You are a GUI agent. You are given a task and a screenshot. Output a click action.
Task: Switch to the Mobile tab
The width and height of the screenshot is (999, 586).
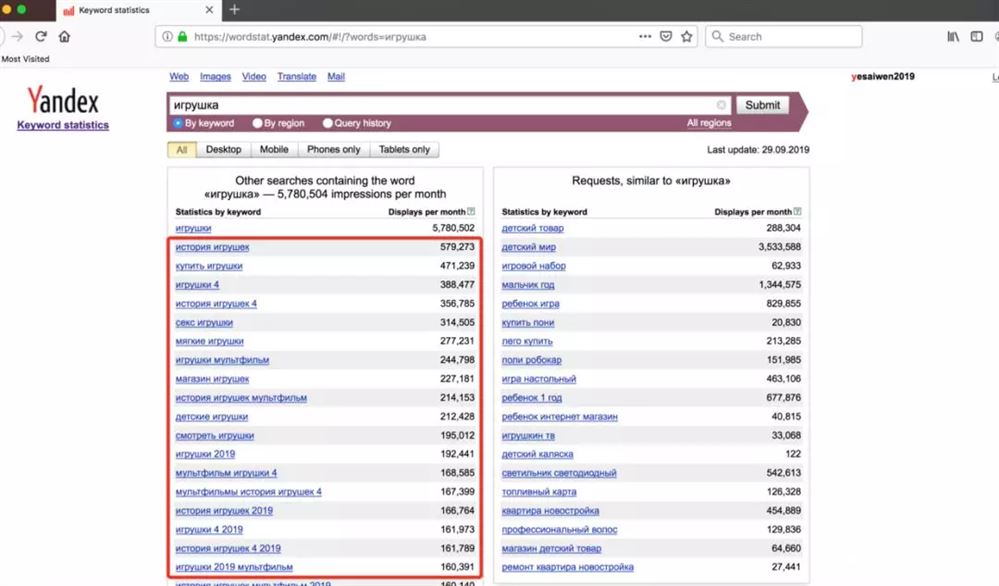click(274, 150)
